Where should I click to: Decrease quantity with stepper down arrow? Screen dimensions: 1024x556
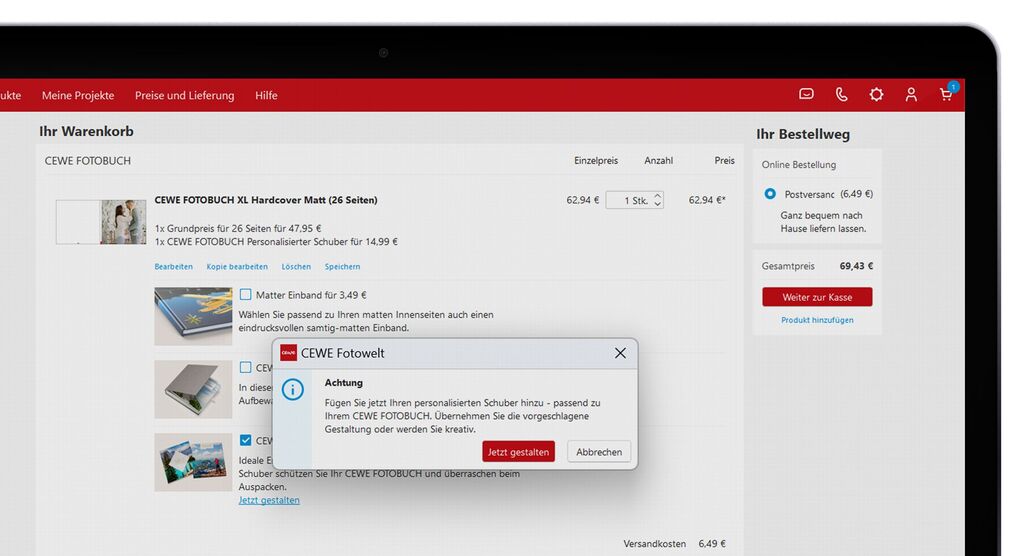point(658,204)
